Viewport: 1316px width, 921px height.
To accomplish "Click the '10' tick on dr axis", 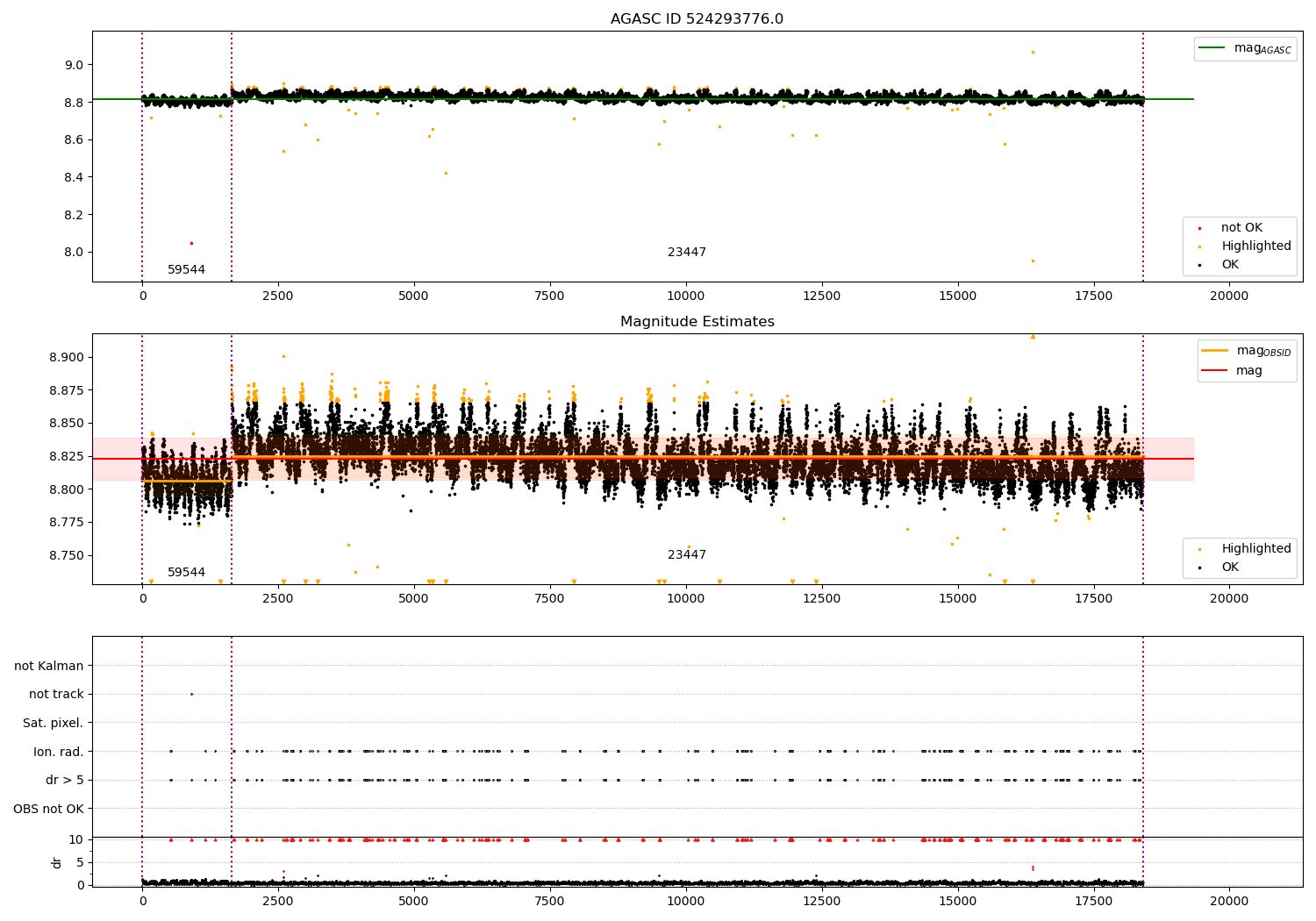I will click(x=76, y=840).
